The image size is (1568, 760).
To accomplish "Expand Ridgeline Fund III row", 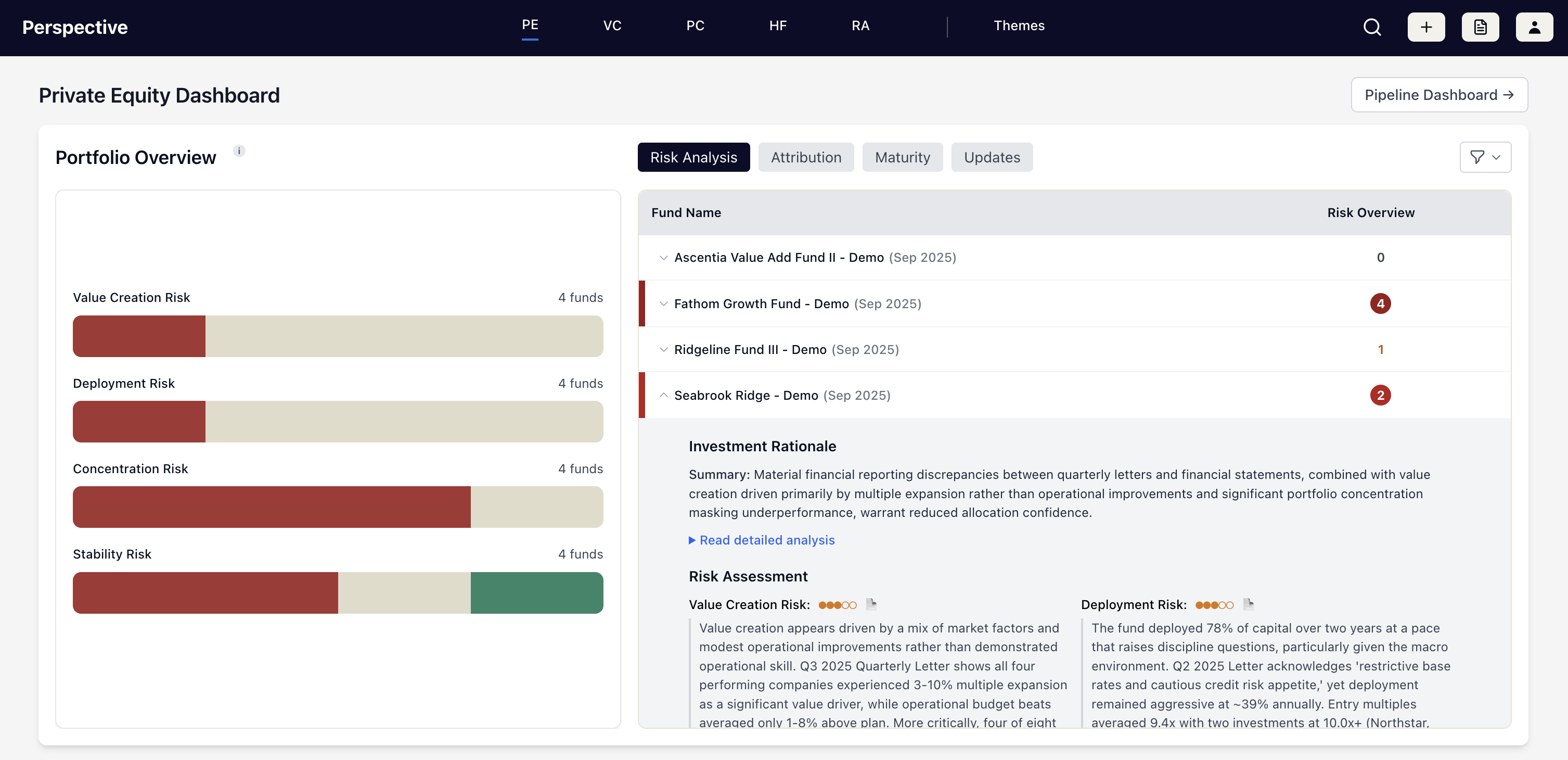I will [663, 350].
